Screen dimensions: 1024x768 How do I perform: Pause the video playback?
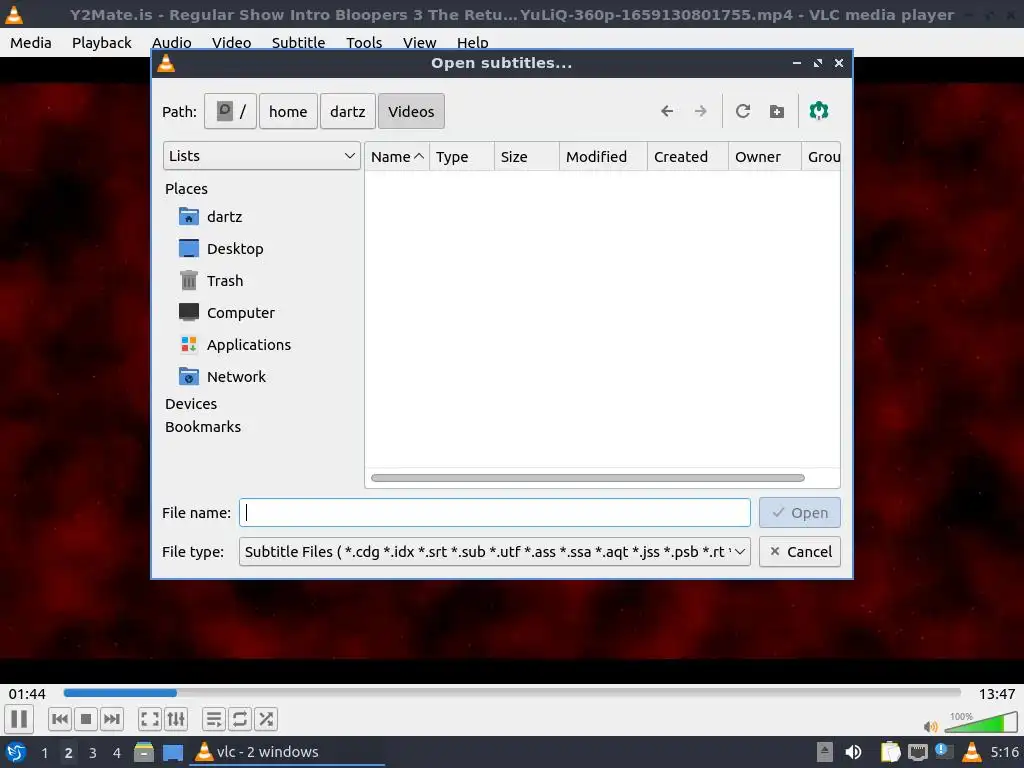click(20, 719)
